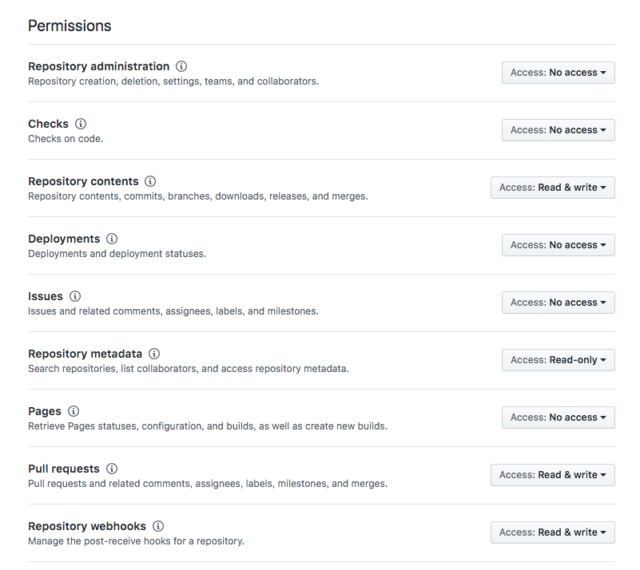Click info icon next to Checks
This screenshot has width=640, height=570.
pos(80,124)
